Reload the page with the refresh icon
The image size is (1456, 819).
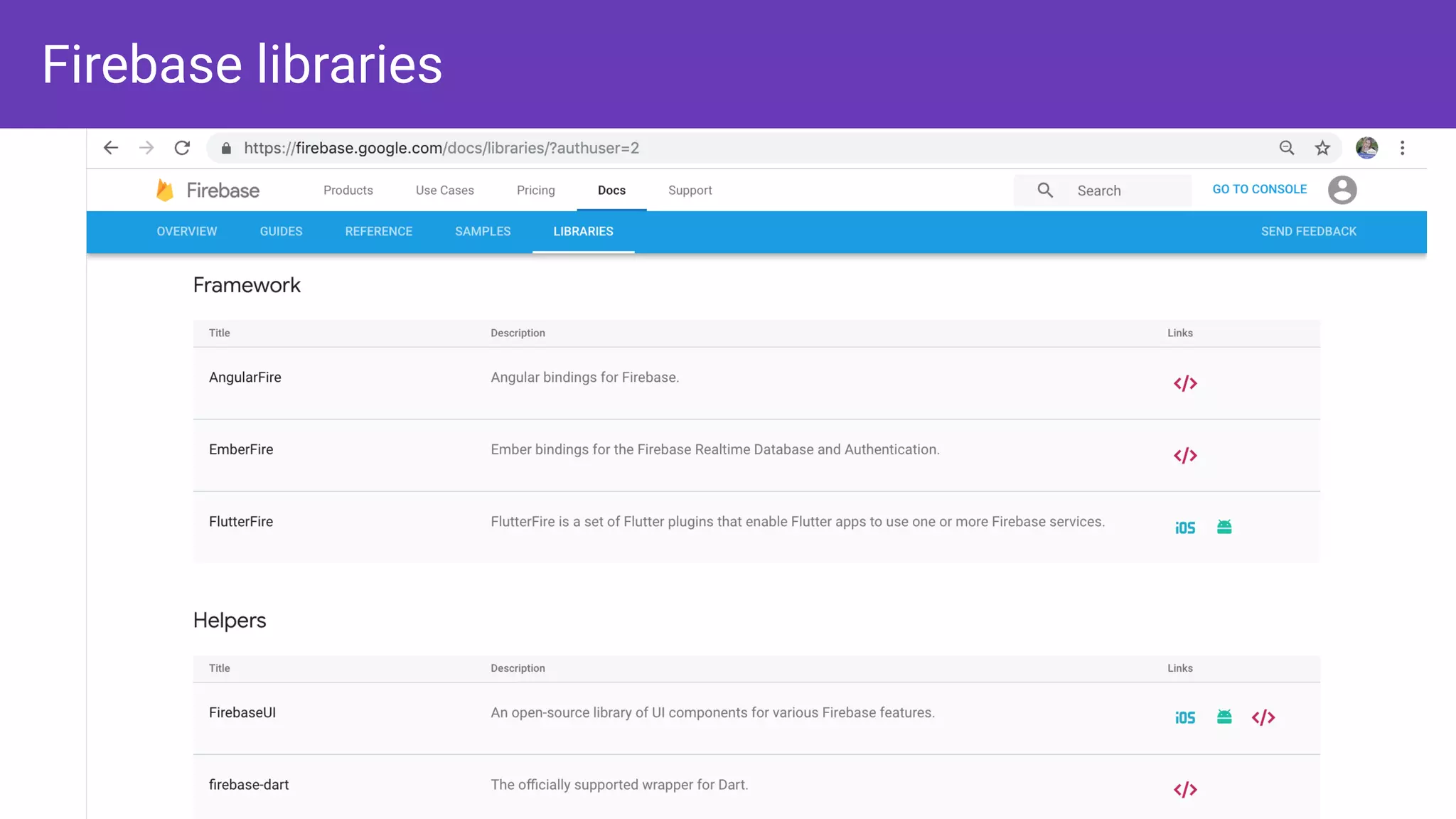[182, 148]
